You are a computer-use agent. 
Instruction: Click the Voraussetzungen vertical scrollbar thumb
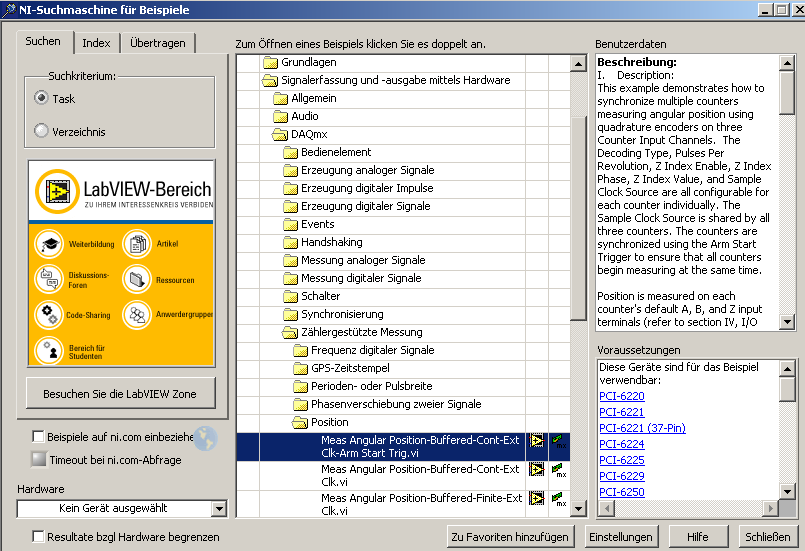(x=787, y=389)
